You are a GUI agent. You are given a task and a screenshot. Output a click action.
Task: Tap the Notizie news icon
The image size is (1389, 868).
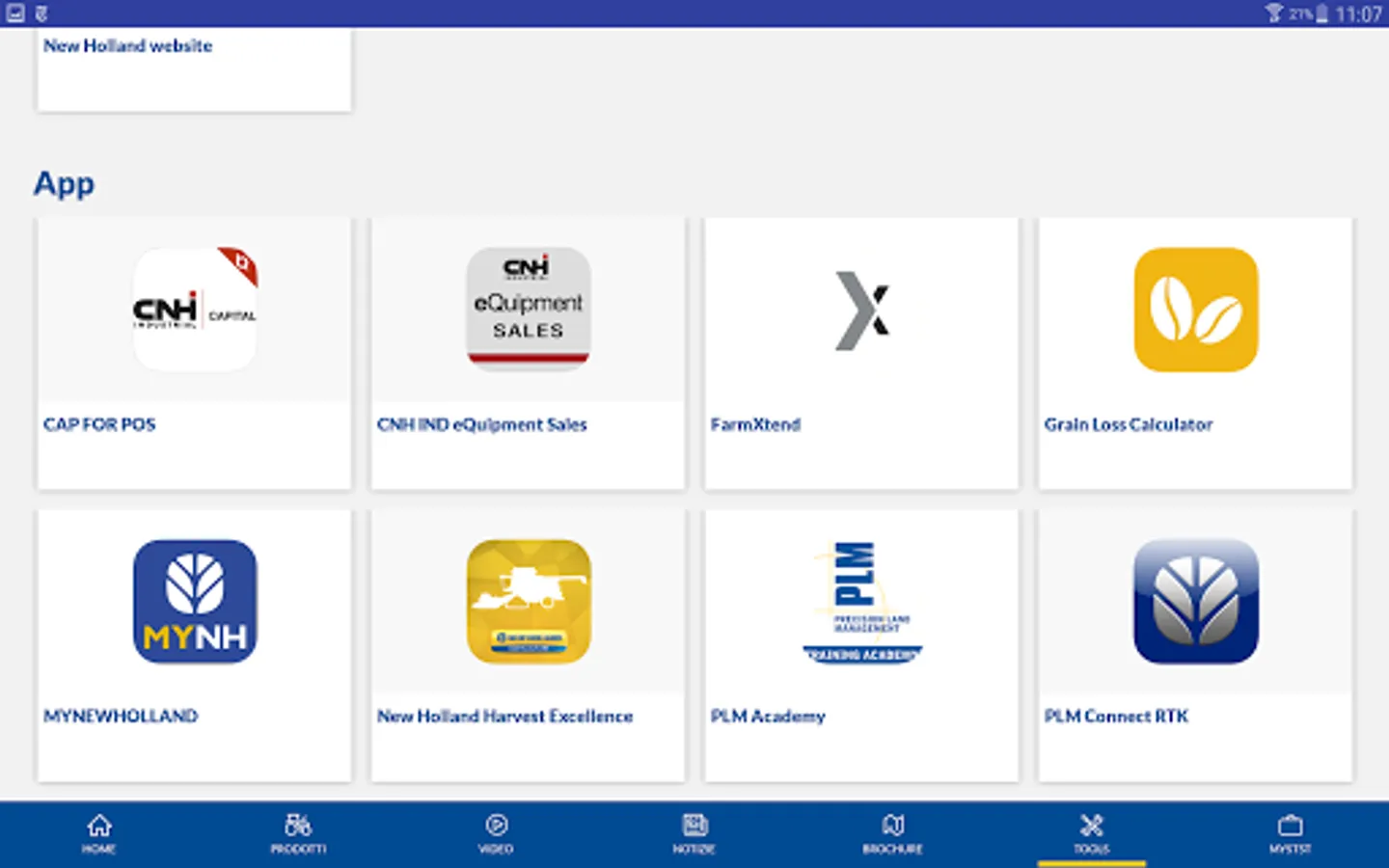tap(694, 826)
